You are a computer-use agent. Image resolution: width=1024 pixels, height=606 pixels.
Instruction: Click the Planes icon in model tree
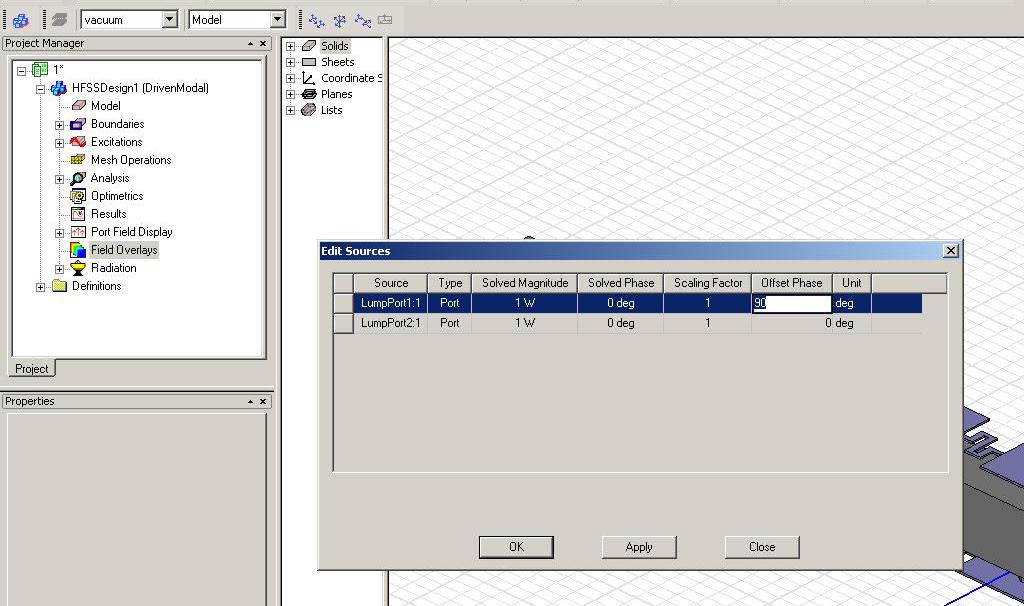[309, 94]
